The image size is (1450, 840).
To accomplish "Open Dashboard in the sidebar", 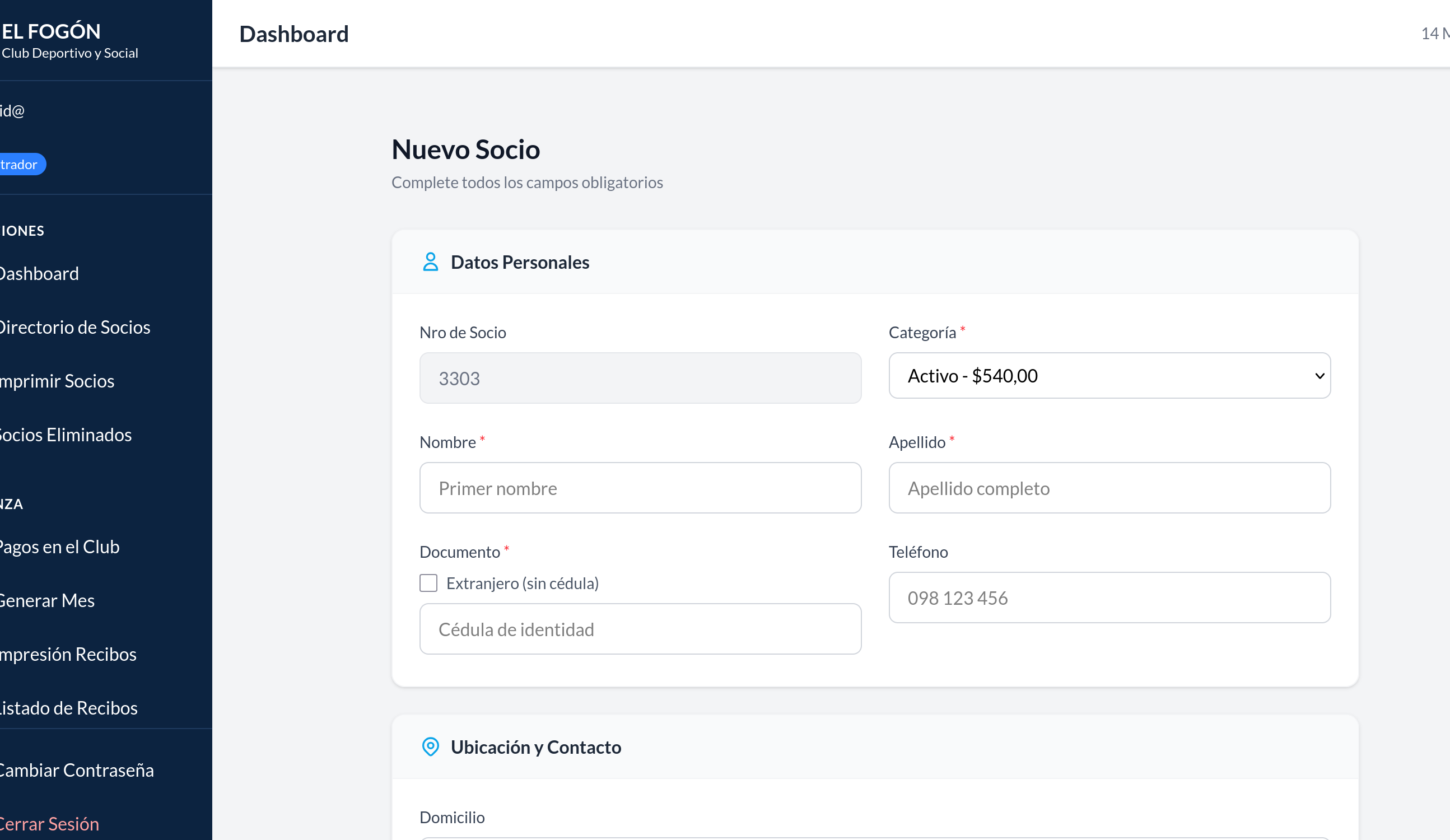I will 39,273.
